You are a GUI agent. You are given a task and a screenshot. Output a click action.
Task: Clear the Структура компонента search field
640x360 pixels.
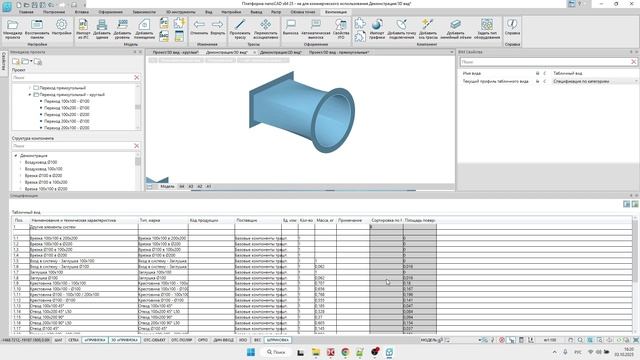(x=136, y=146)
